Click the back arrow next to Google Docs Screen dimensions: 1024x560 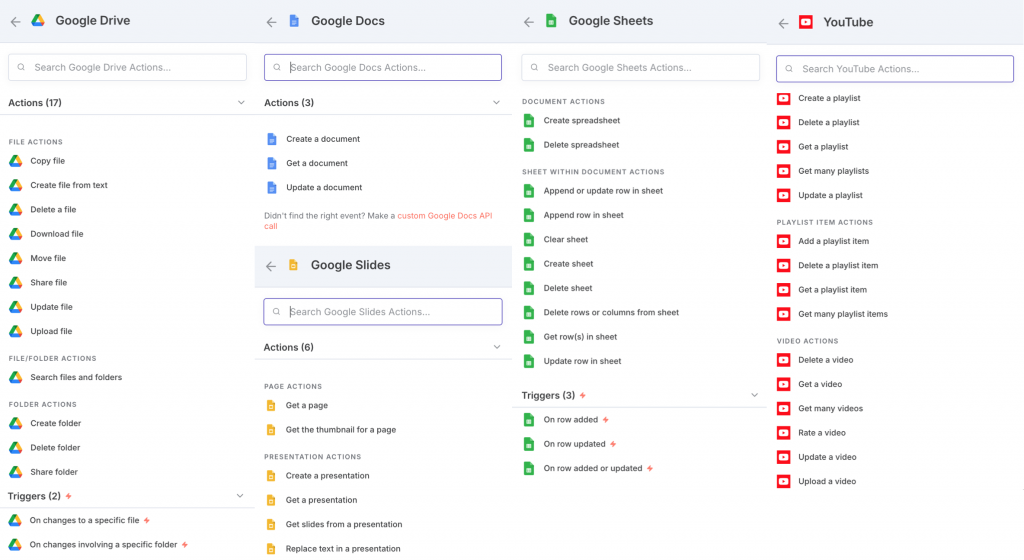coord(271,21)
